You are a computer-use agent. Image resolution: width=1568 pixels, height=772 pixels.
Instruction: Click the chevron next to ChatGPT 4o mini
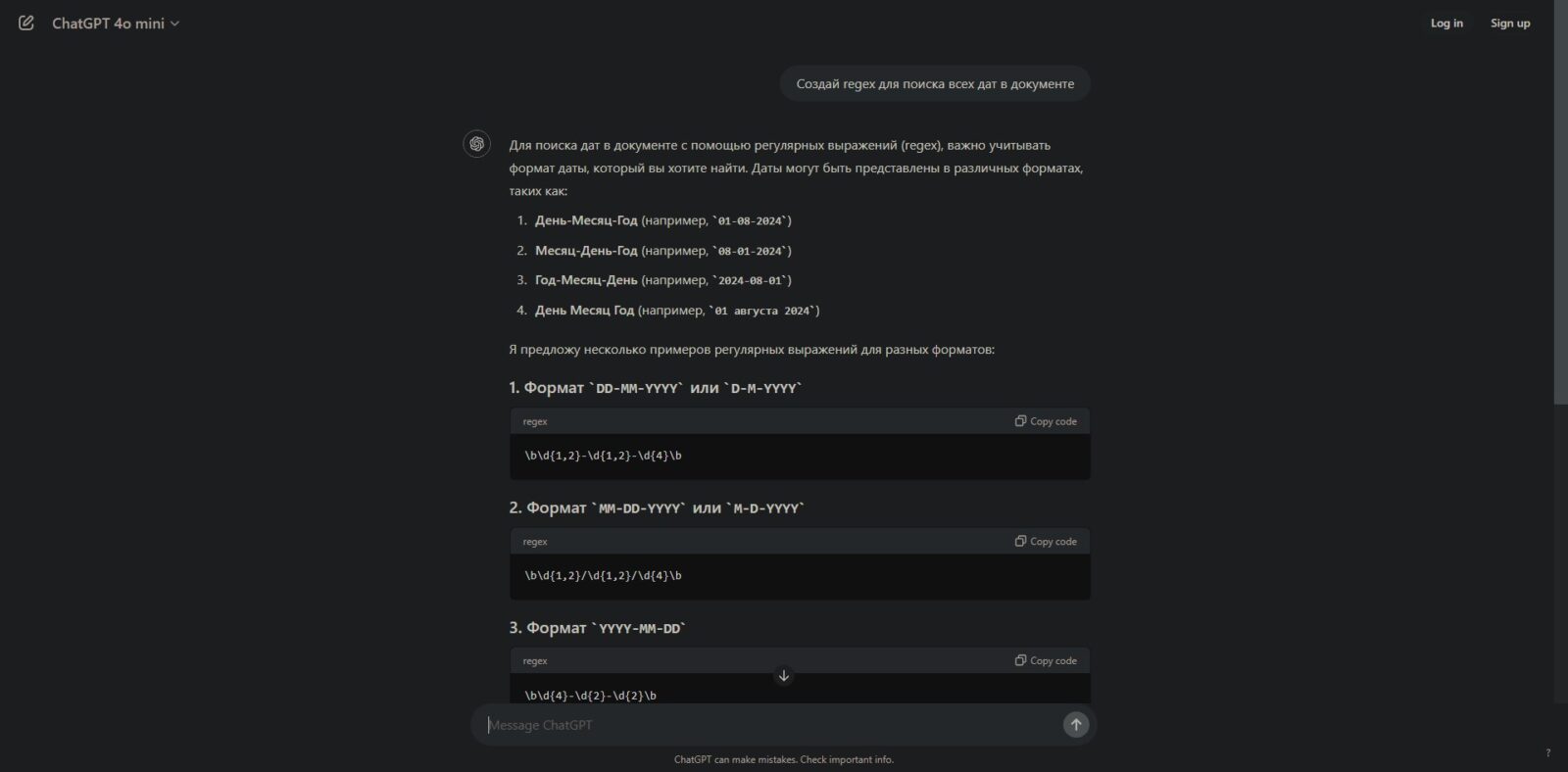pos(175,24)
